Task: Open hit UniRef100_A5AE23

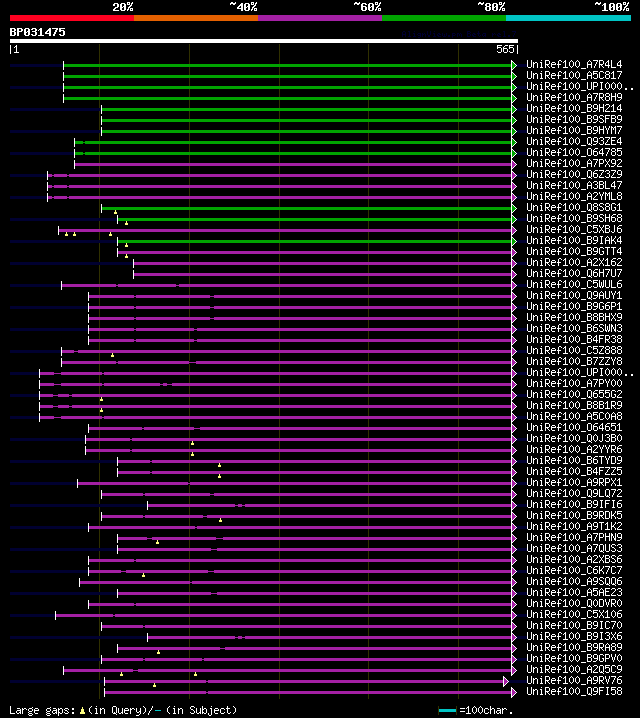Action: coord(574,592)
